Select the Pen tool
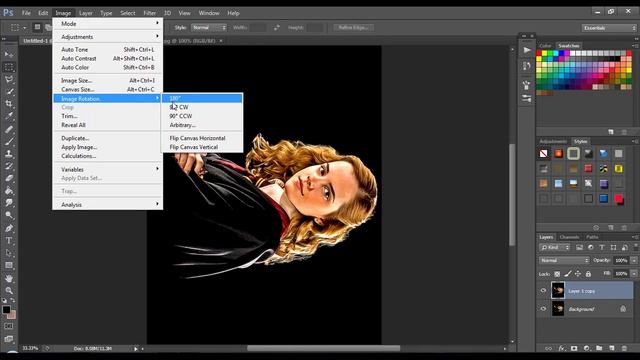The image size is (640, 360). pyautogui.click(x=9, y=228)
